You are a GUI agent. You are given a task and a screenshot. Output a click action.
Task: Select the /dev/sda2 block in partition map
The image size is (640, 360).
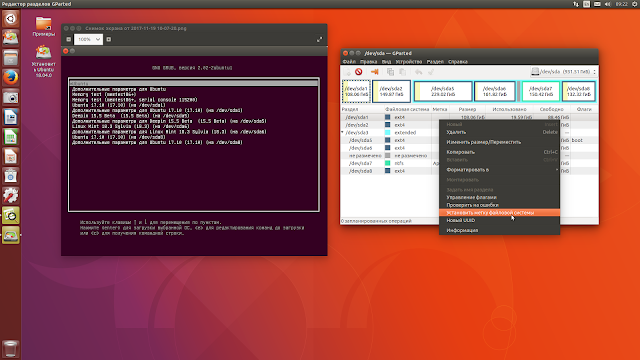coord(391,91)
